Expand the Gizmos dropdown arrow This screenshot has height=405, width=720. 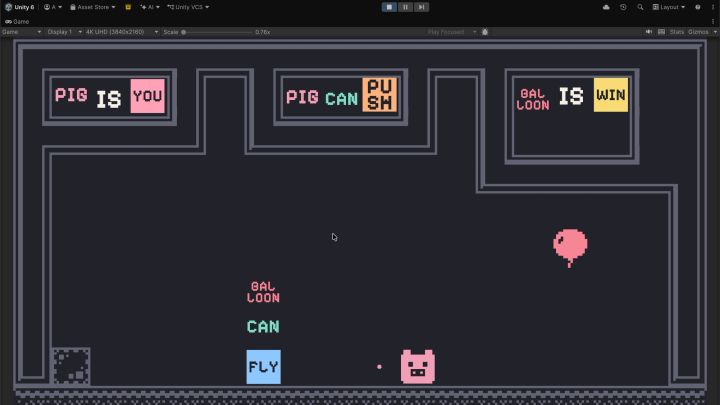(715, 32)
